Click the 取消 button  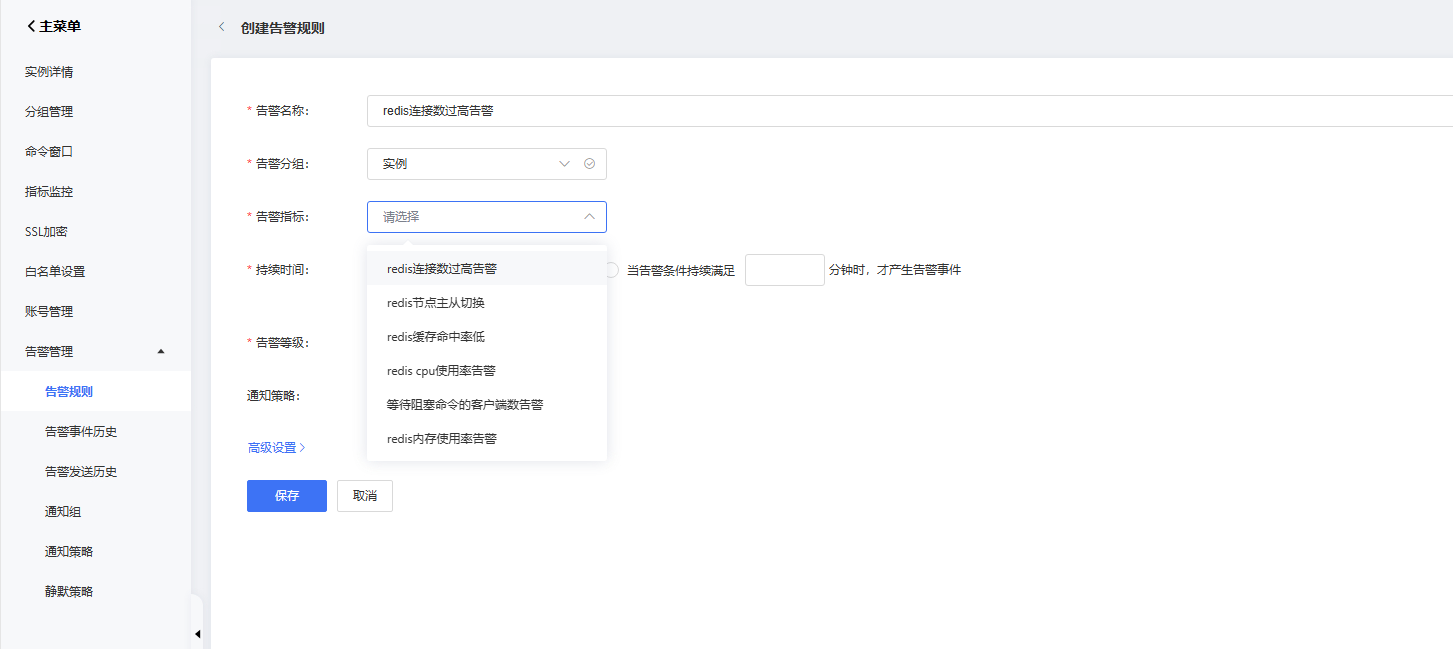coord(365,496)
